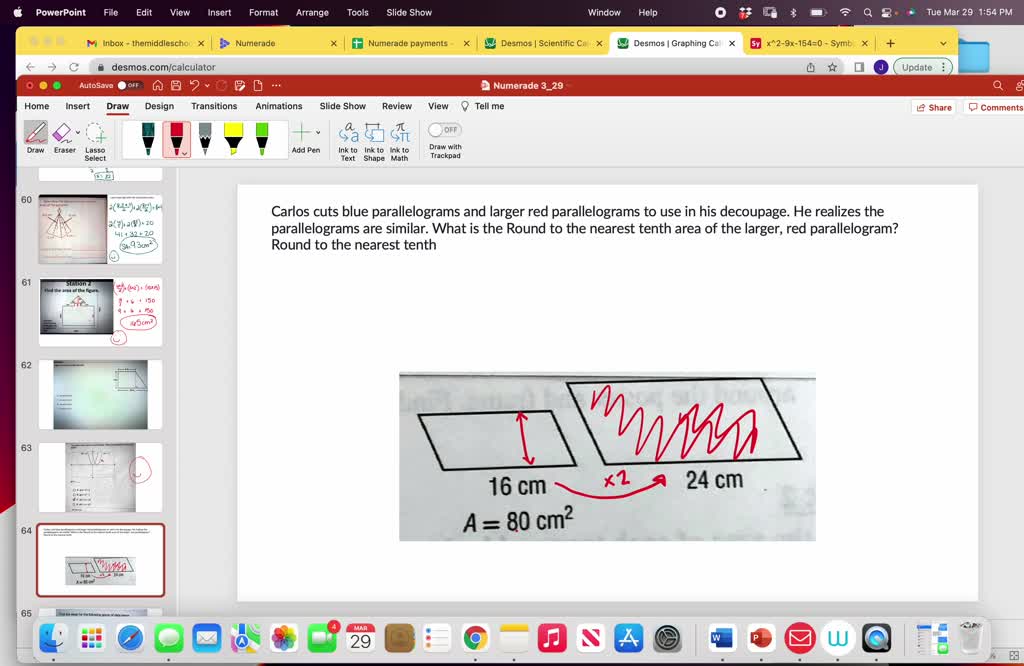1024x666 pixels.
Task: Click the Undo arrow icon
Action: click(x=194, y=85)
